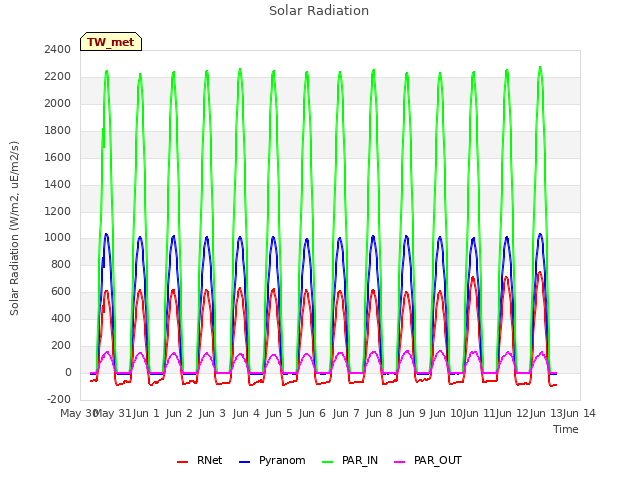The height and width of the screenshot is (480, 640).
Task: Click the Jun 14 x-axis date label
Action: click(579, 413)
